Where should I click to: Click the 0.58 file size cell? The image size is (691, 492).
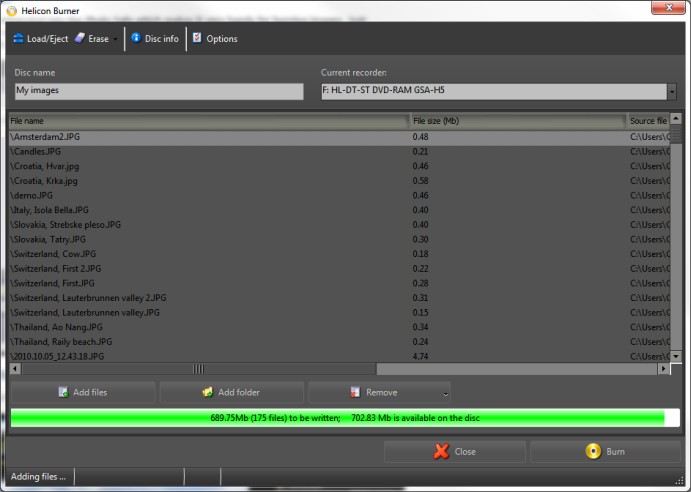pyautogui.click(x=420, y=181)
